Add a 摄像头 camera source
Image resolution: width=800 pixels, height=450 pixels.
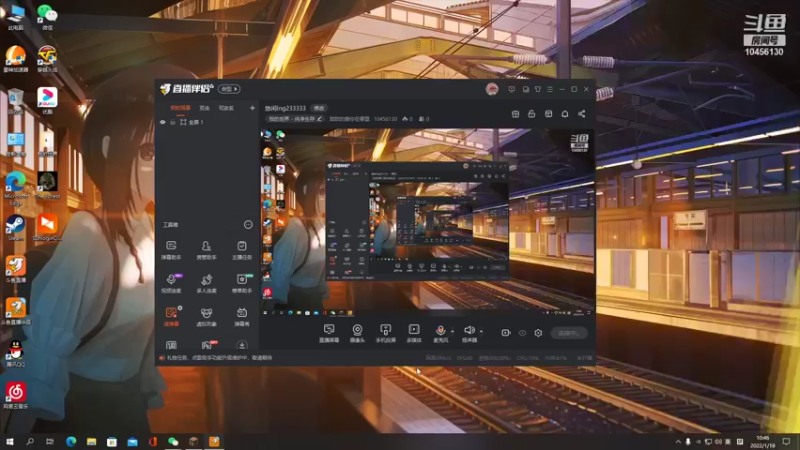[x=357, y=333]
